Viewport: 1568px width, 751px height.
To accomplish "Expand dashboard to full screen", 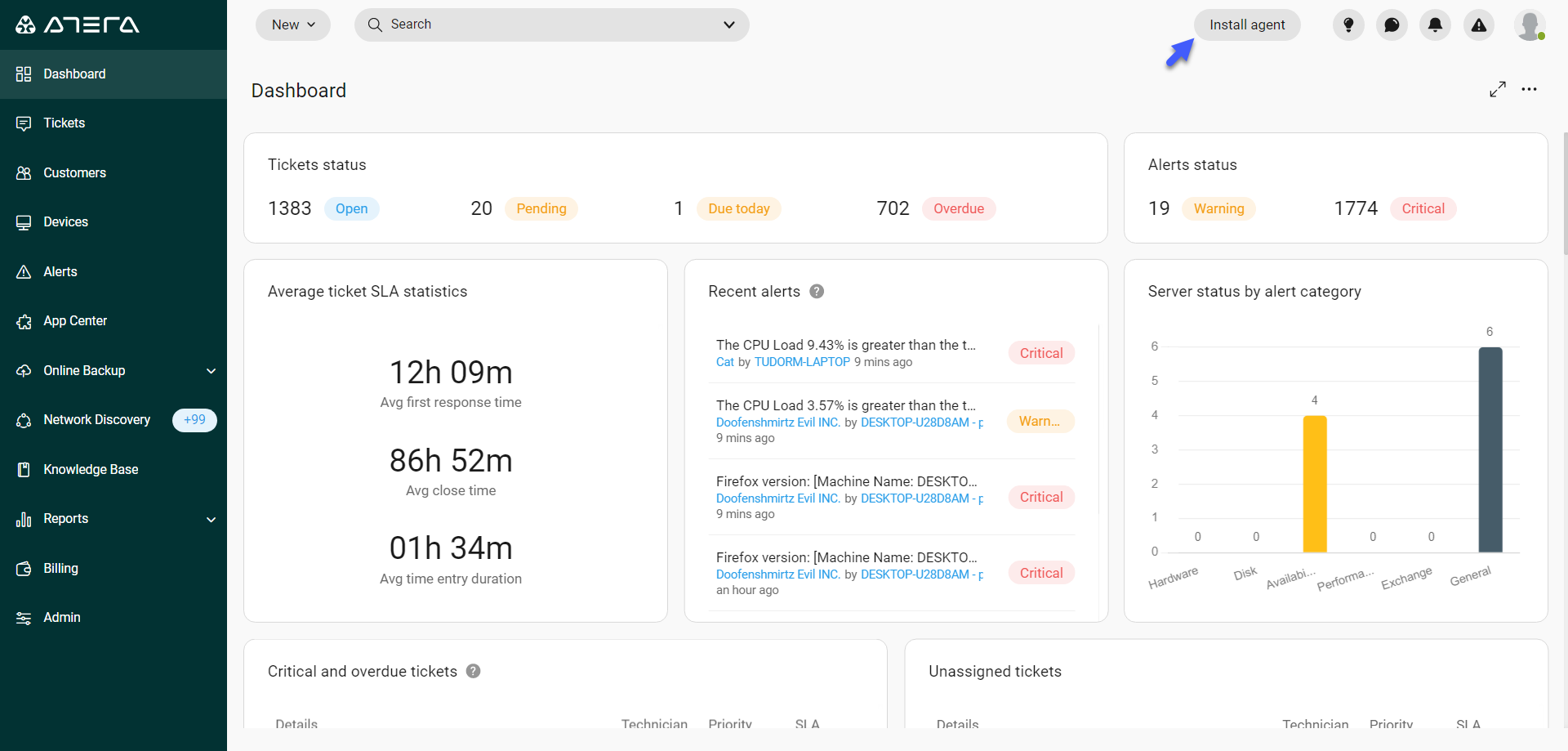I will (x=1497, y=90).
